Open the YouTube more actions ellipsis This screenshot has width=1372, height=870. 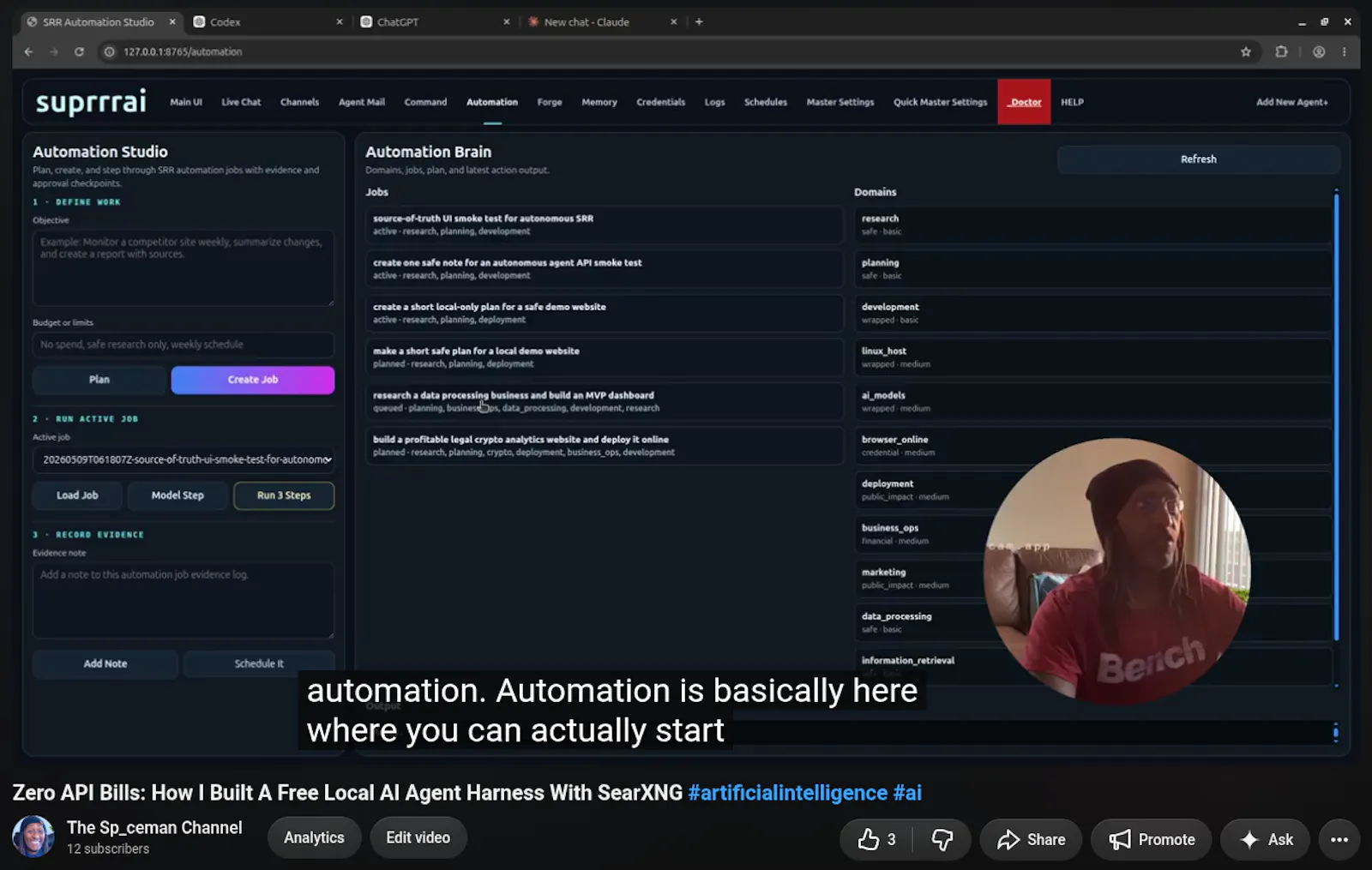(1339, 840)
